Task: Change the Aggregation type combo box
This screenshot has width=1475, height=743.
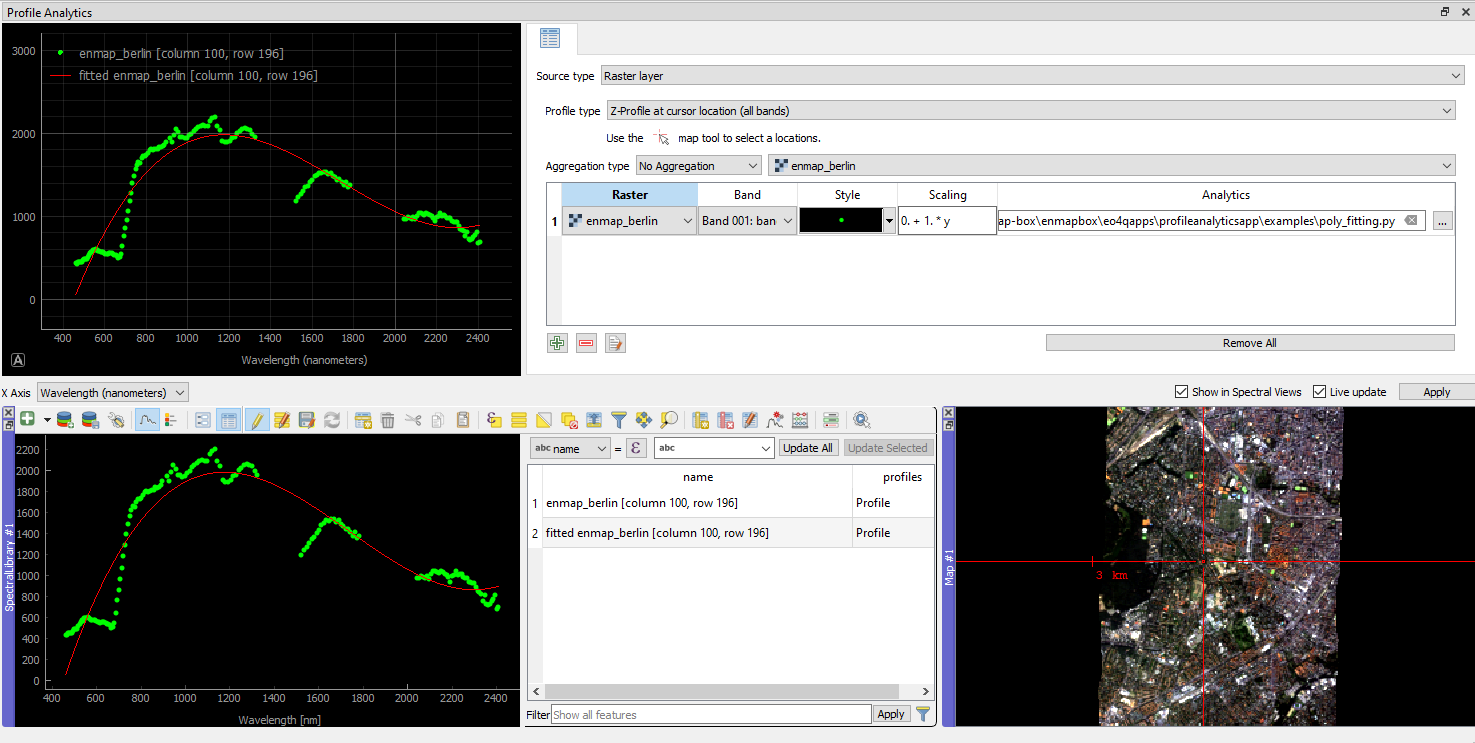Action: point(698,165)
